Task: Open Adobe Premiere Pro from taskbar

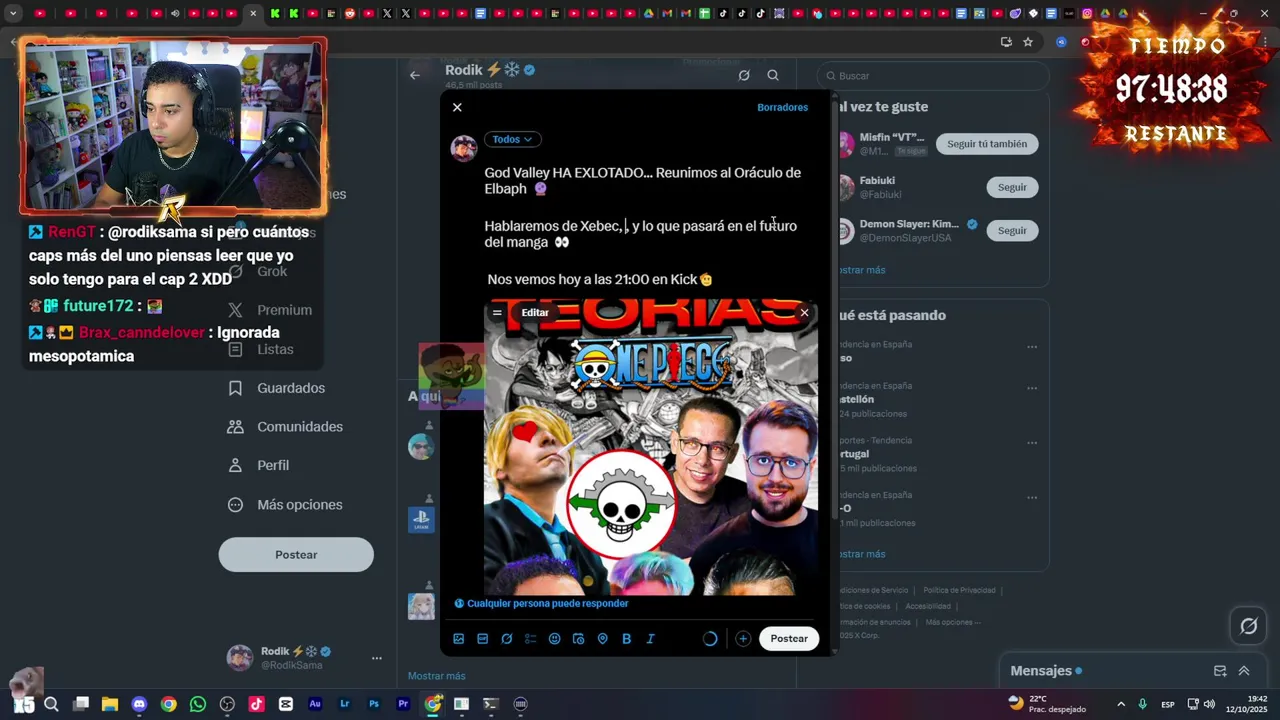Action: point(403,704)
